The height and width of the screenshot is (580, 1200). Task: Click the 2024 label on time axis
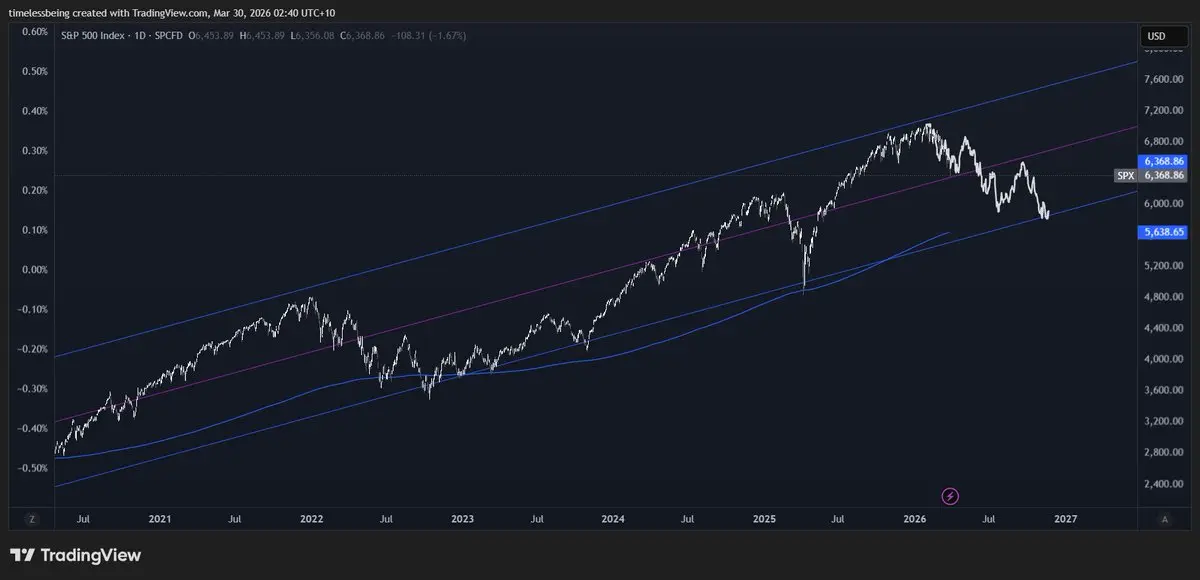pos(613,519)
